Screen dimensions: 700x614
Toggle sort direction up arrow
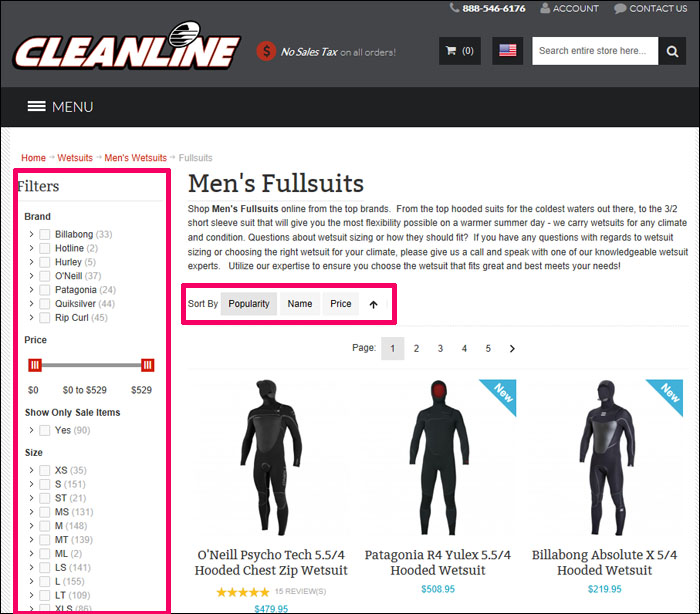[x=373, y=304]
